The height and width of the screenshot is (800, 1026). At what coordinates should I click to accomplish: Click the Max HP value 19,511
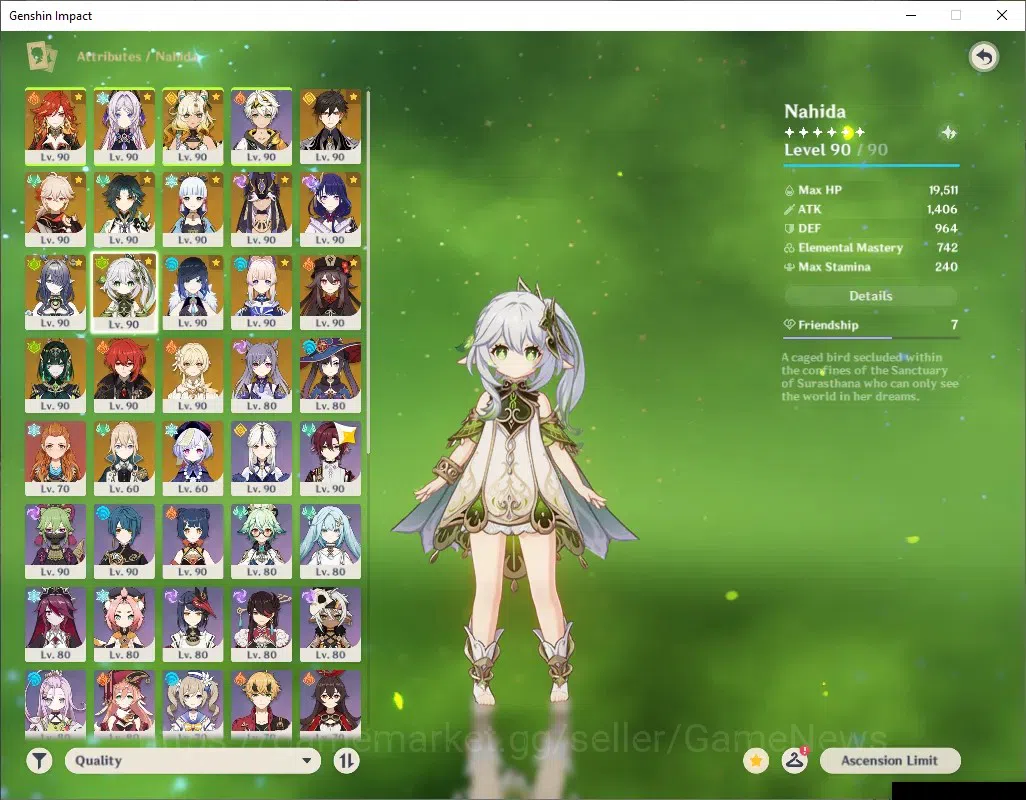(x=943, y=190)
